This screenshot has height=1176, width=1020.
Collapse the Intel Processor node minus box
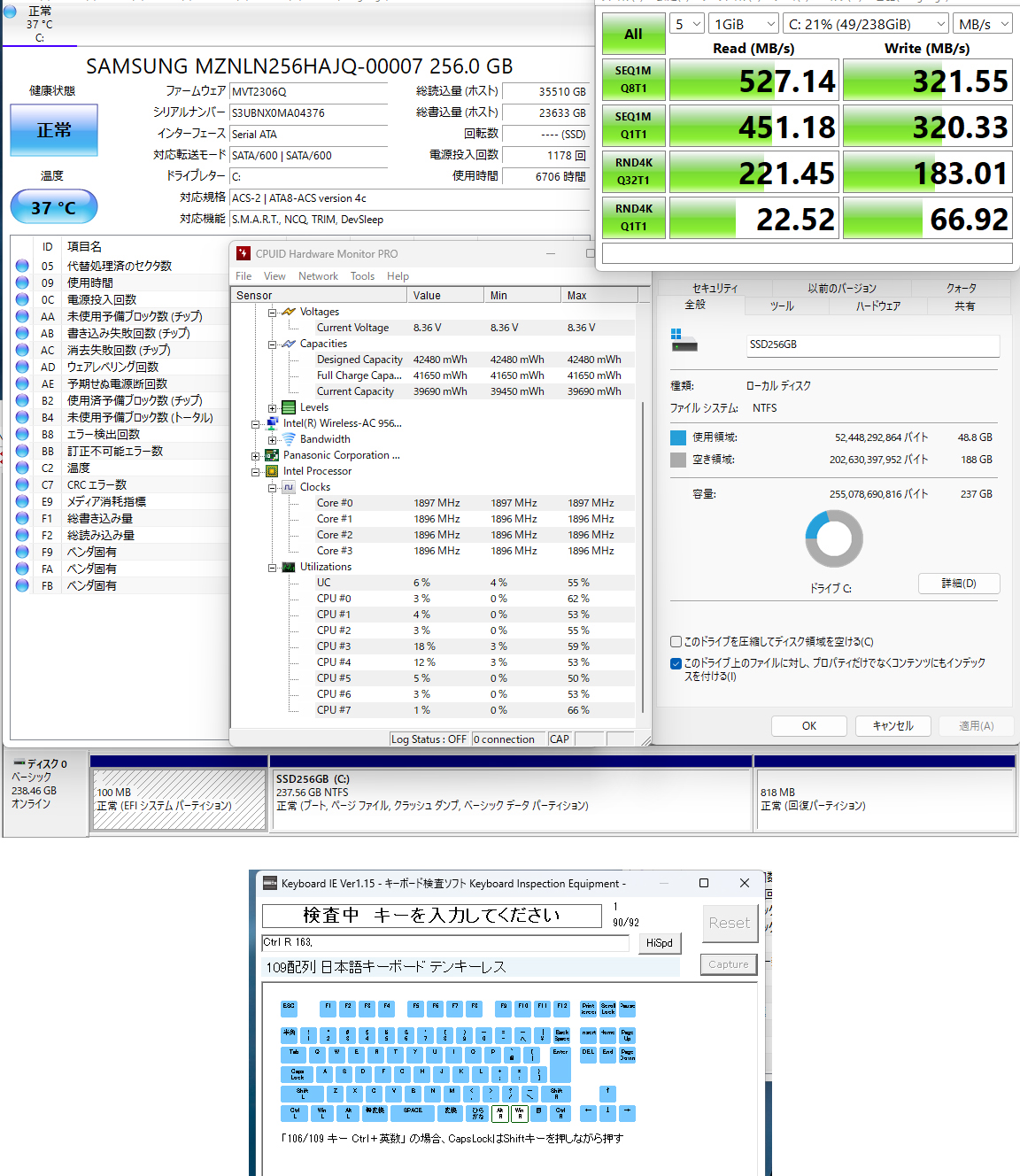coord(255,472)
